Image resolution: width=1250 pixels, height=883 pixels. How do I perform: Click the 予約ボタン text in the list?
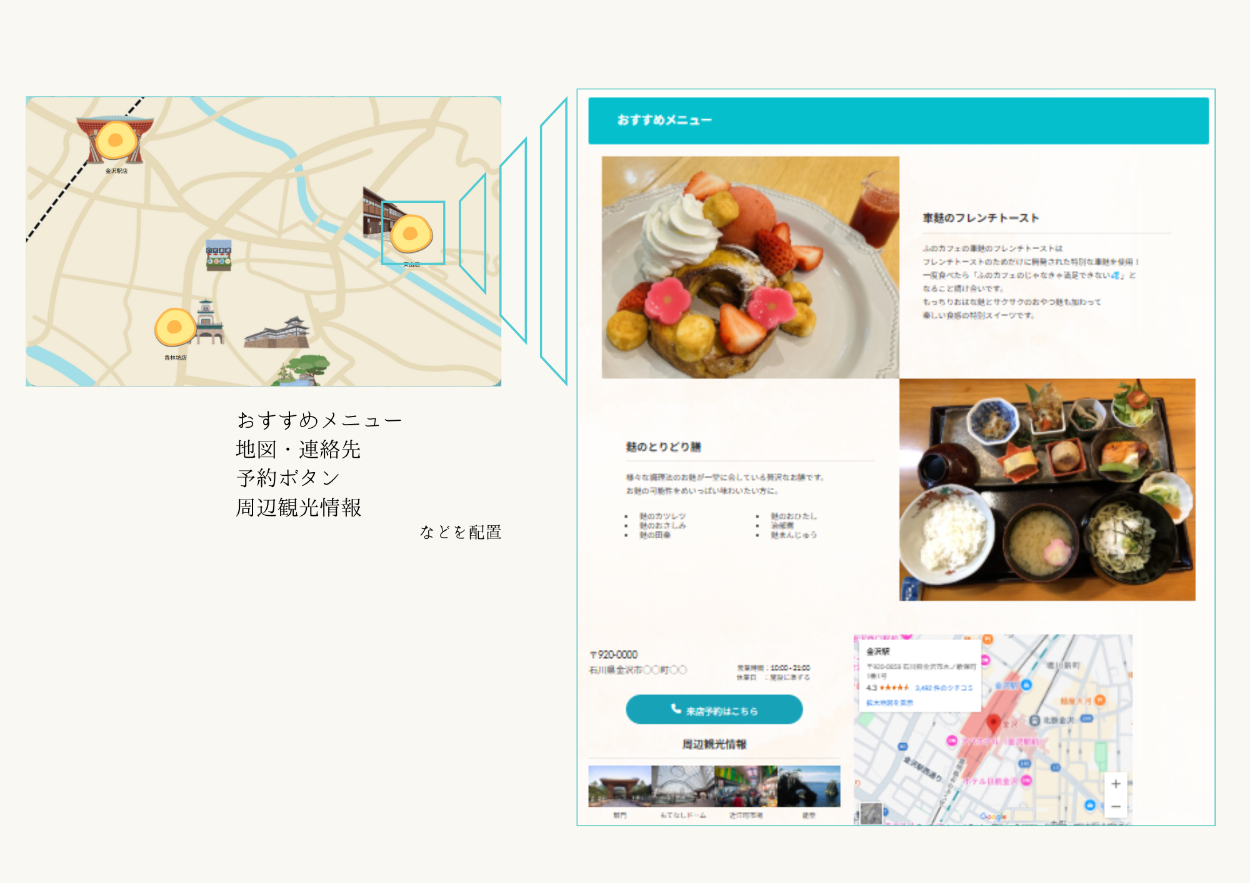(x=288, y=477)
